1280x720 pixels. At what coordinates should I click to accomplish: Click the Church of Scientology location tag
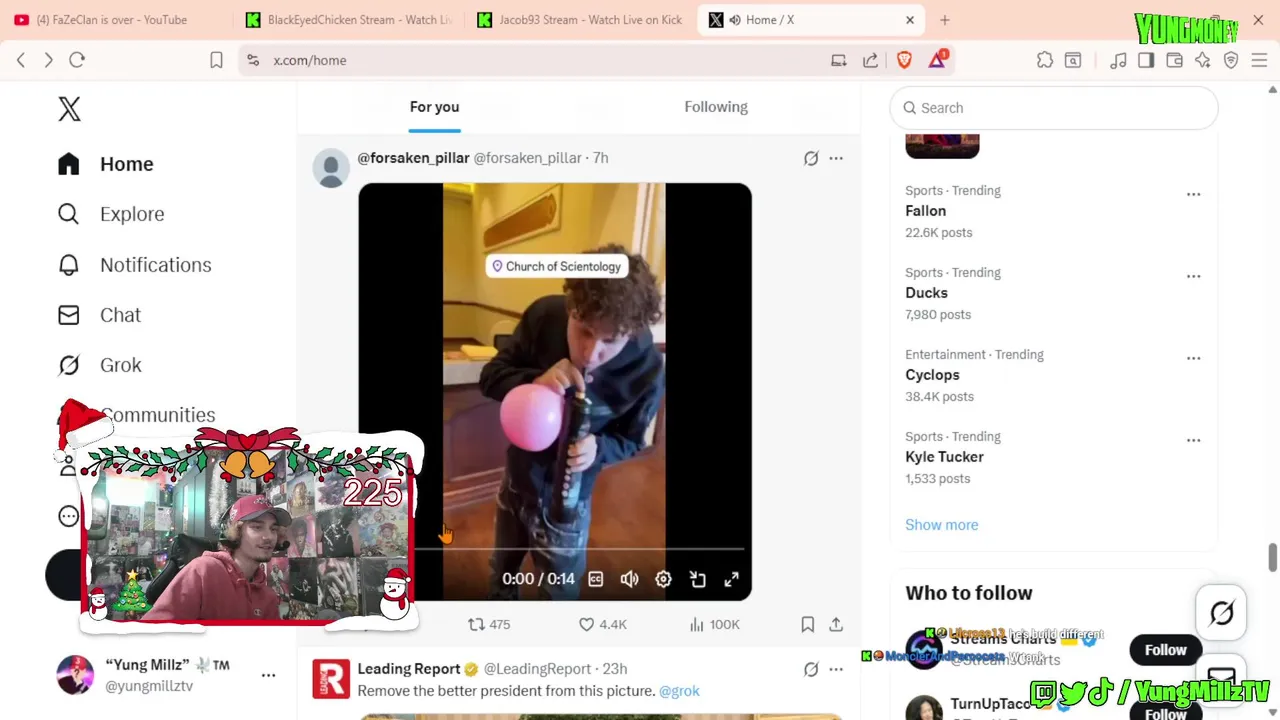tap(556, 266)
